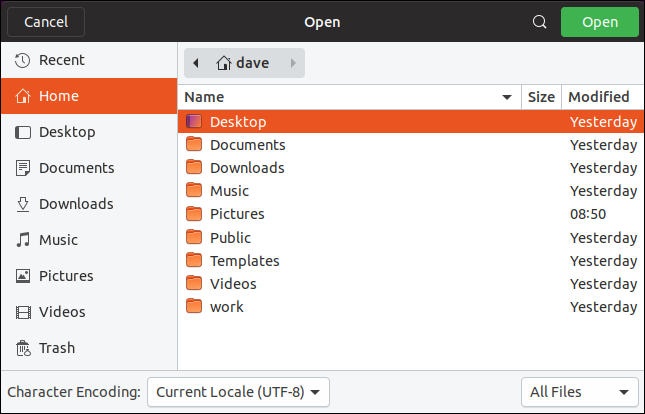The image size is (645, 414).
Task: Click the Pictures folder icon in file list
Action: (194, 214)
